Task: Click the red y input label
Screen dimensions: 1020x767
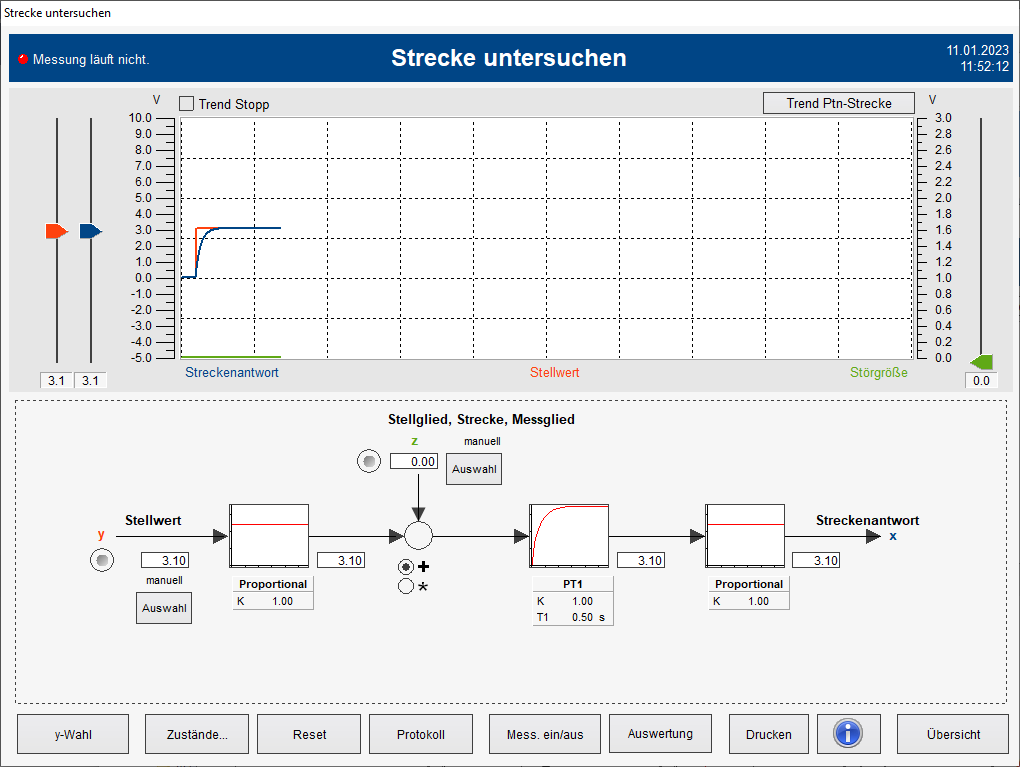Action: point(101,535)
